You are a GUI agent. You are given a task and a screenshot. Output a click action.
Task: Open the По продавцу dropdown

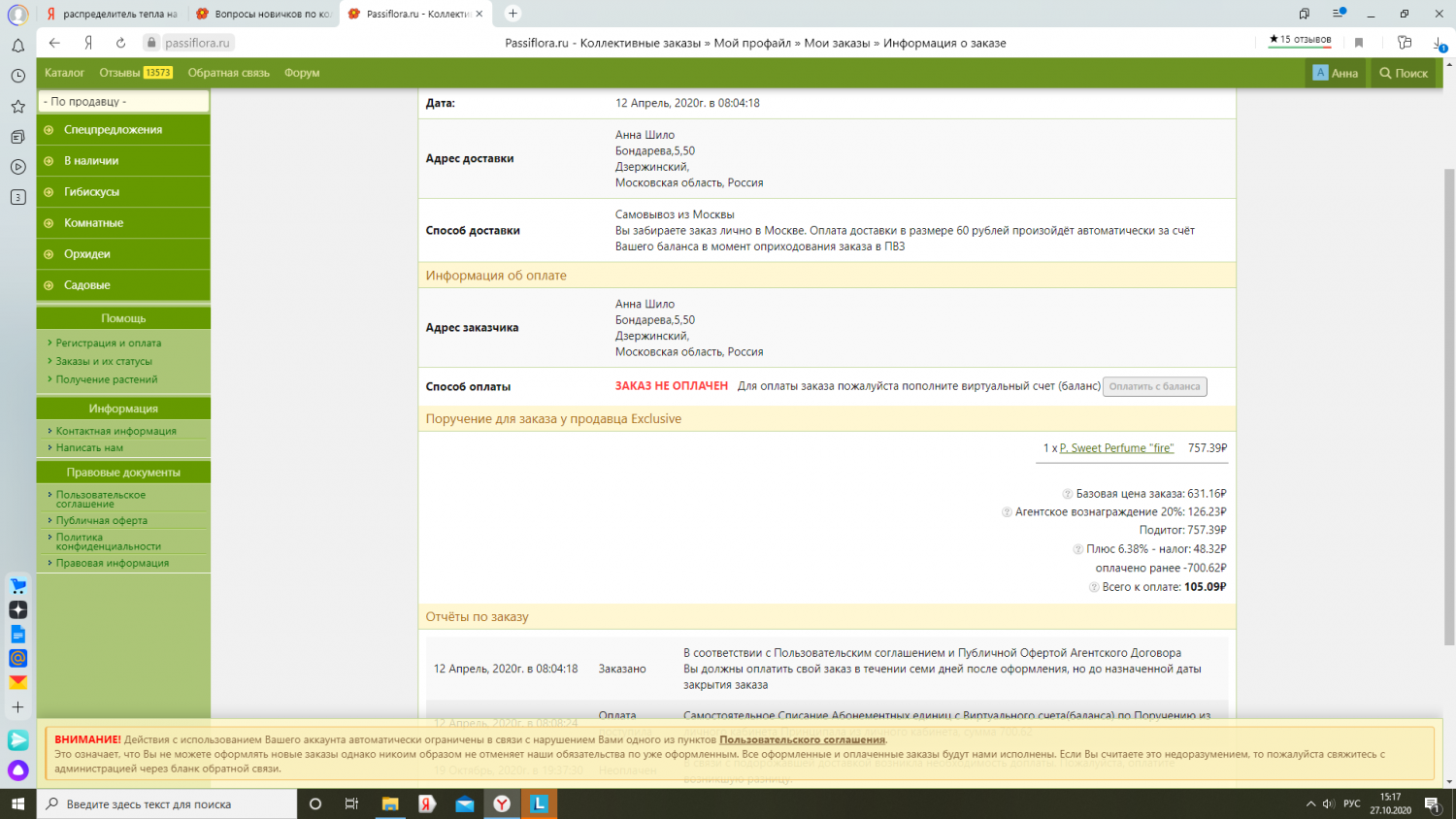coord(123,101)
